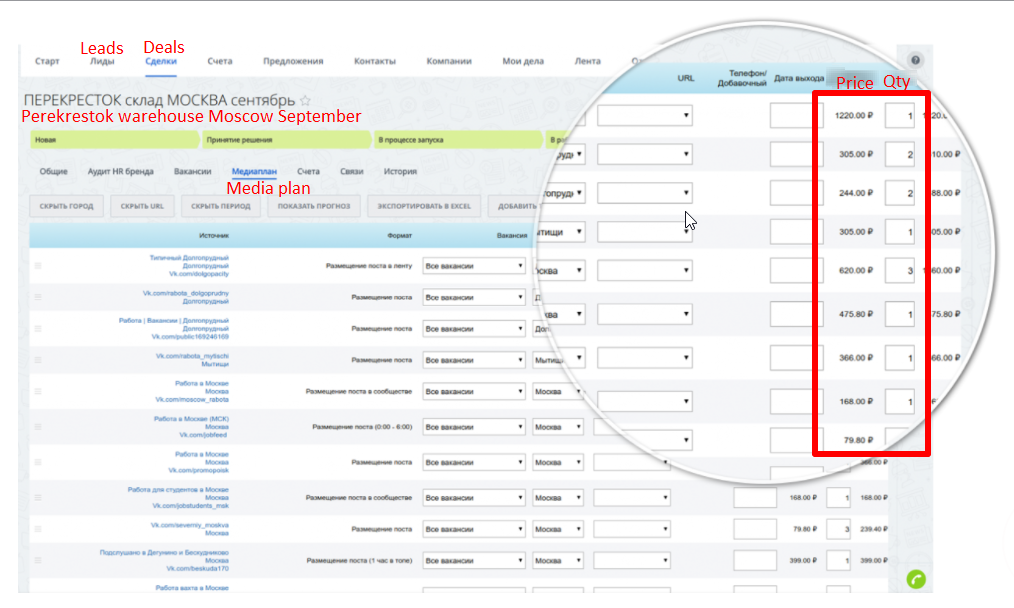Open the green phone call widget

pos(916,579)
